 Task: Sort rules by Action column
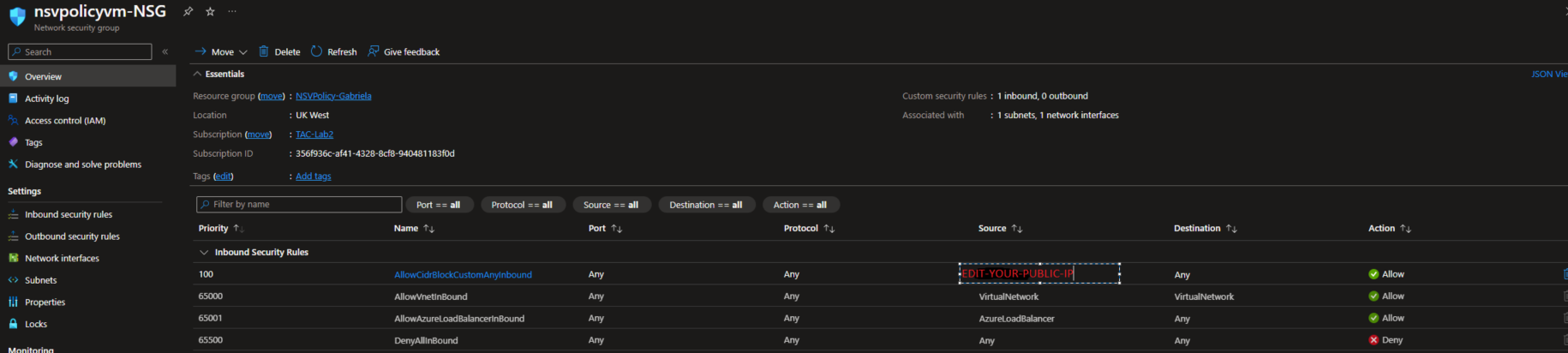(x=1389, y=229)
